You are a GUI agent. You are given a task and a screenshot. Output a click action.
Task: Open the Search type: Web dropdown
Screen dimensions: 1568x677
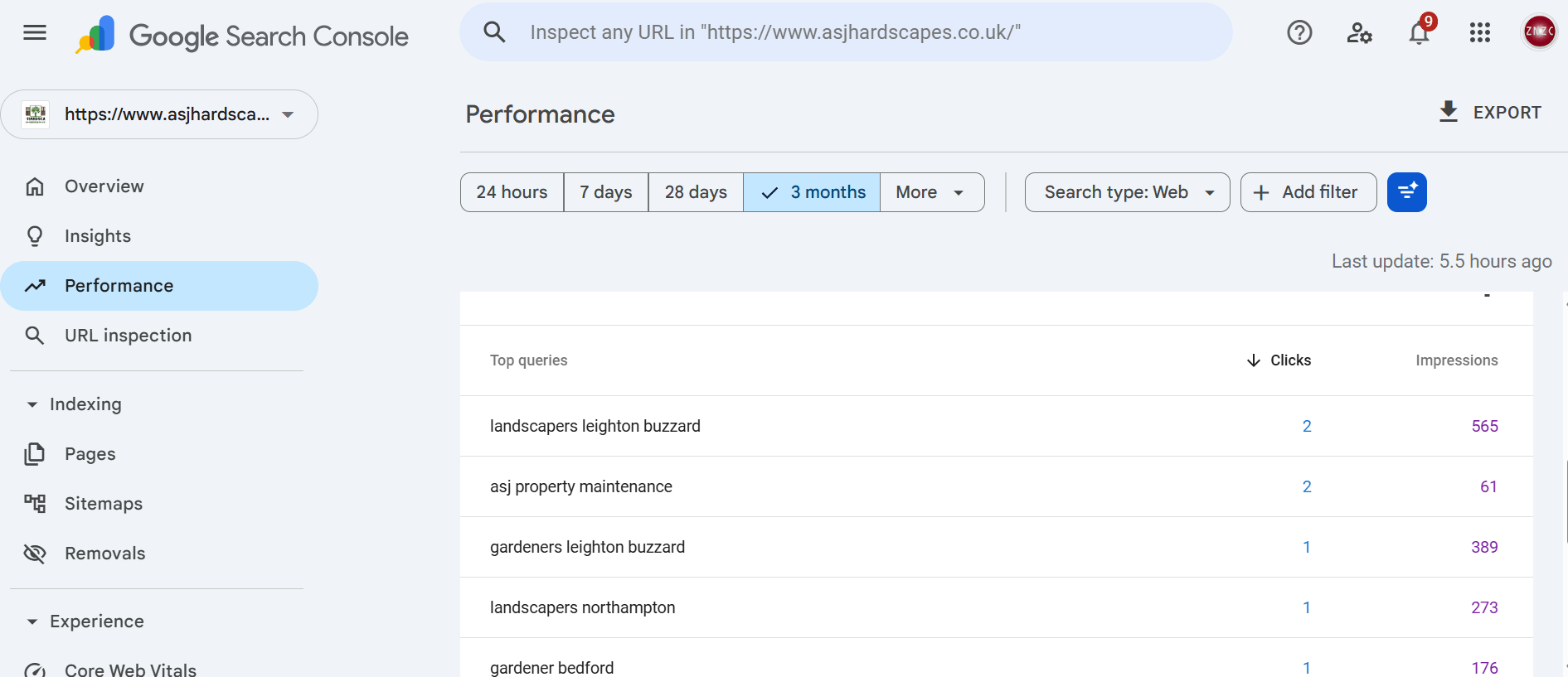[1127, 192]
